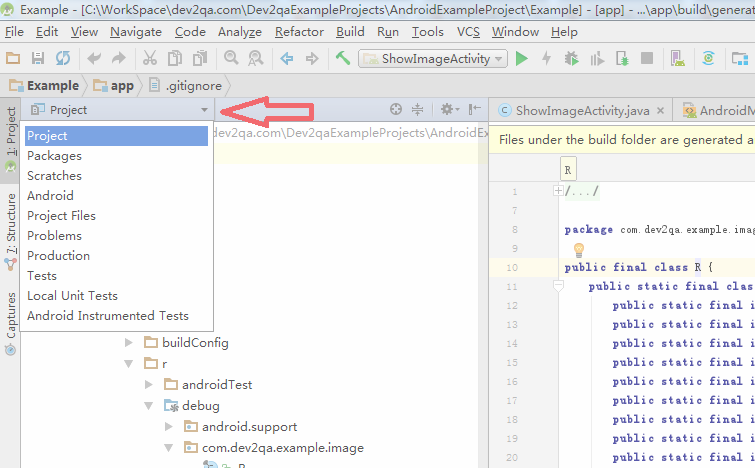Click the scroll from source target icon
Screen dimensions: 755x468
coord(396,110)
